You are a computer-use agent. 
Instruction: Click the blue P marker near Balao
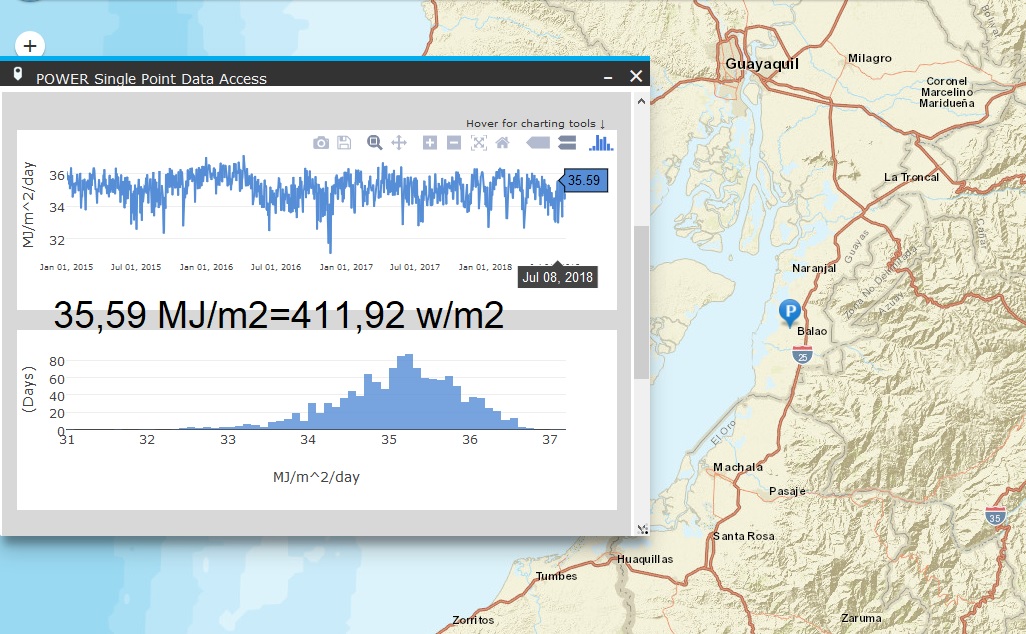(x=789, y=312)
